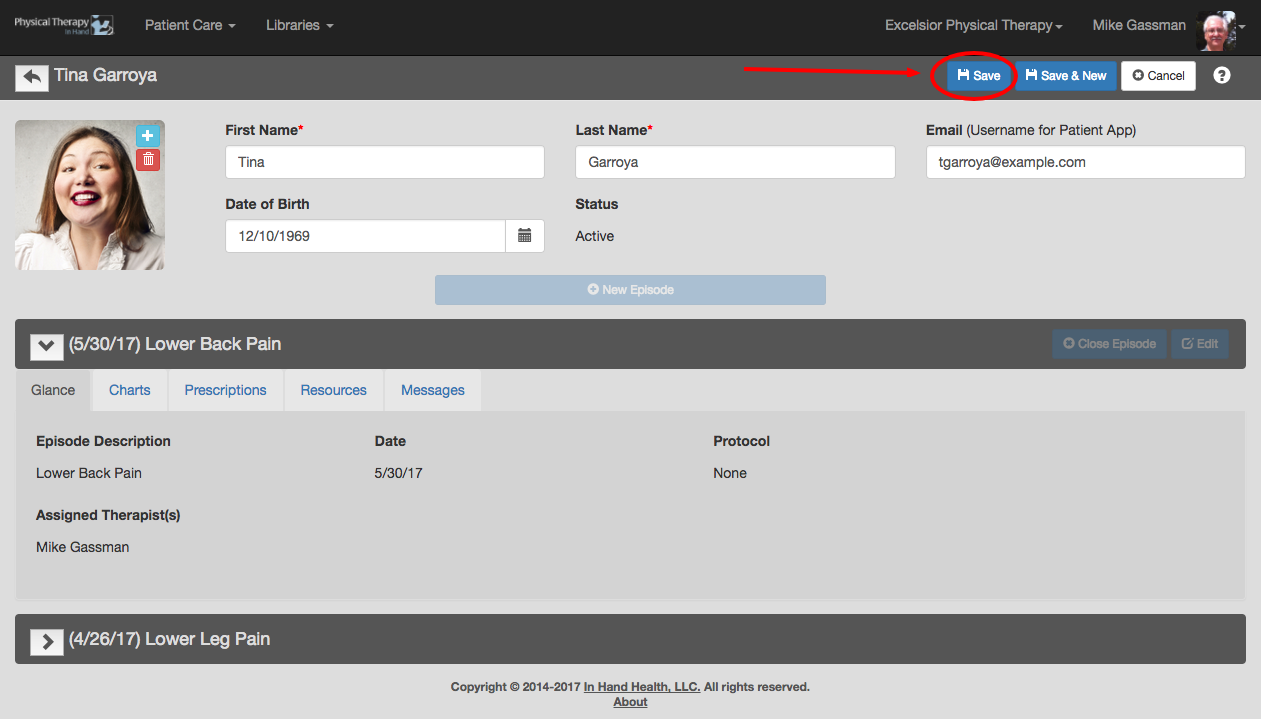1261x719 pixels.
Task: Delete the patient photo using trash icon
Action: point(147,159)
